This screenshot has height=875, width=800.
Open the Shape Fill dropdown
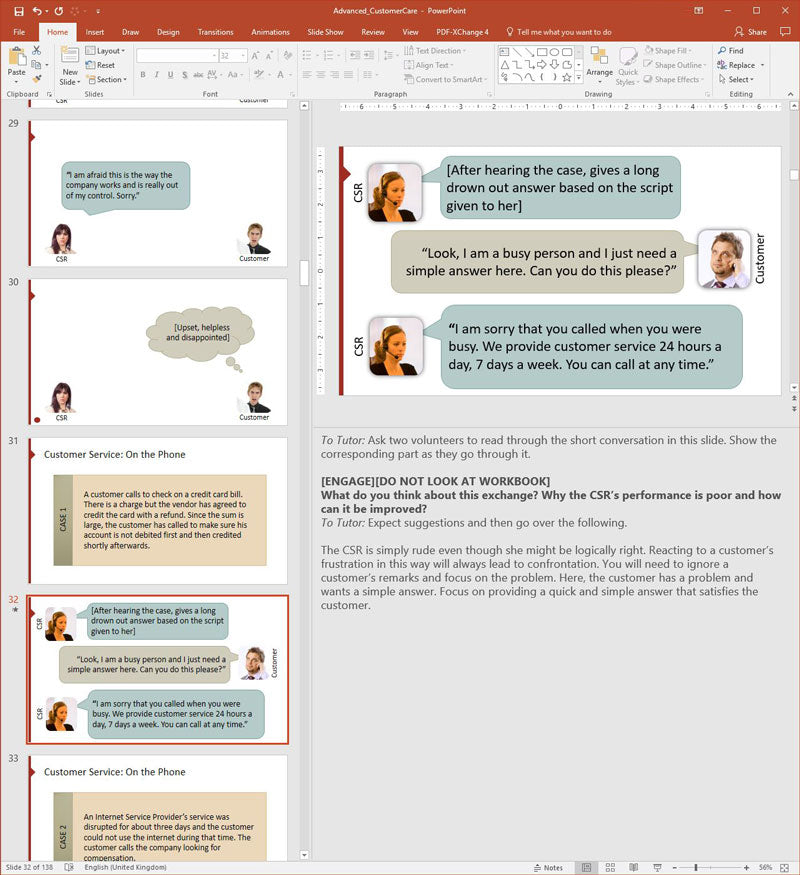coord(668,51)
